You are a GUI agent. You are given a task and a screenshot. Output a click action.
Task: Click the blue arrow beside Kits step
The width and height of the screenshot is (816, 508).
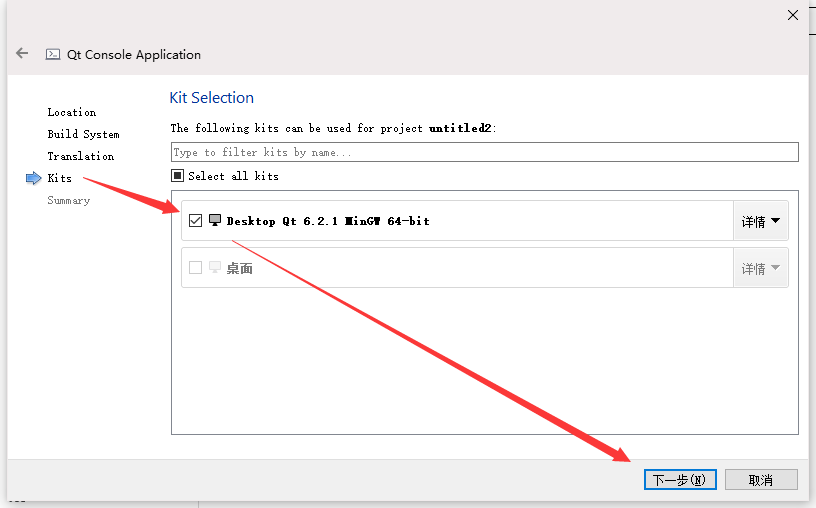pyautogui.click(x=33, y=179)
